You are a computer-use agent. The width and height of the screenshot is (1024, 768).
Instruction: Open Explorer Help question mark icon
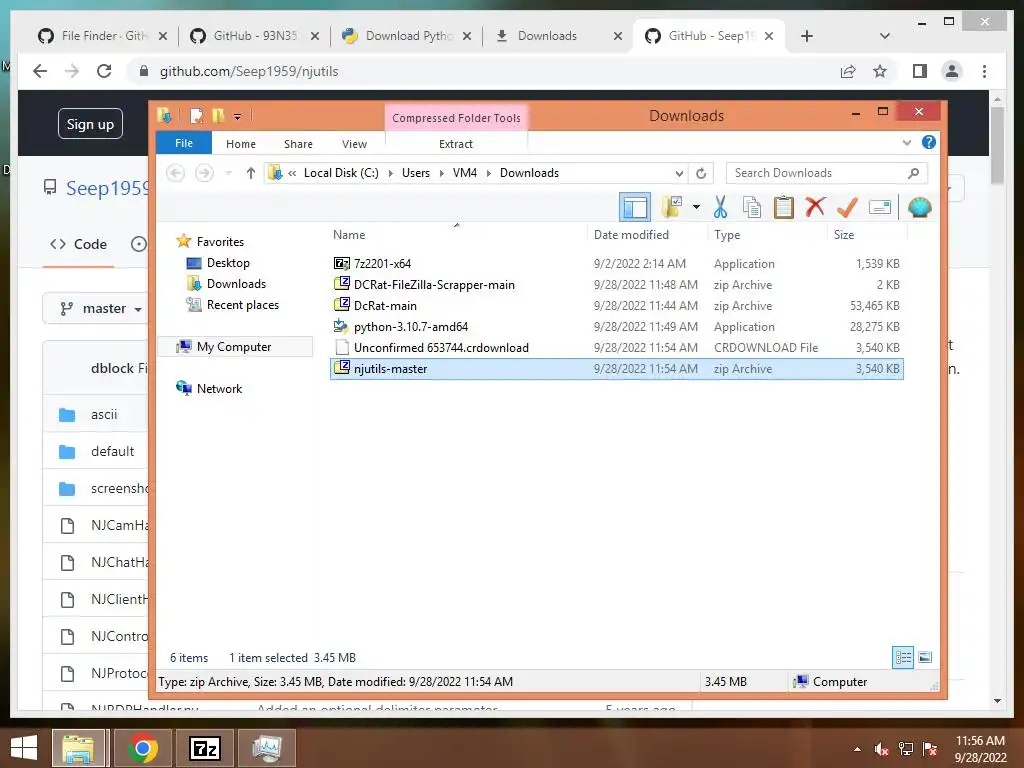(928, 142)
